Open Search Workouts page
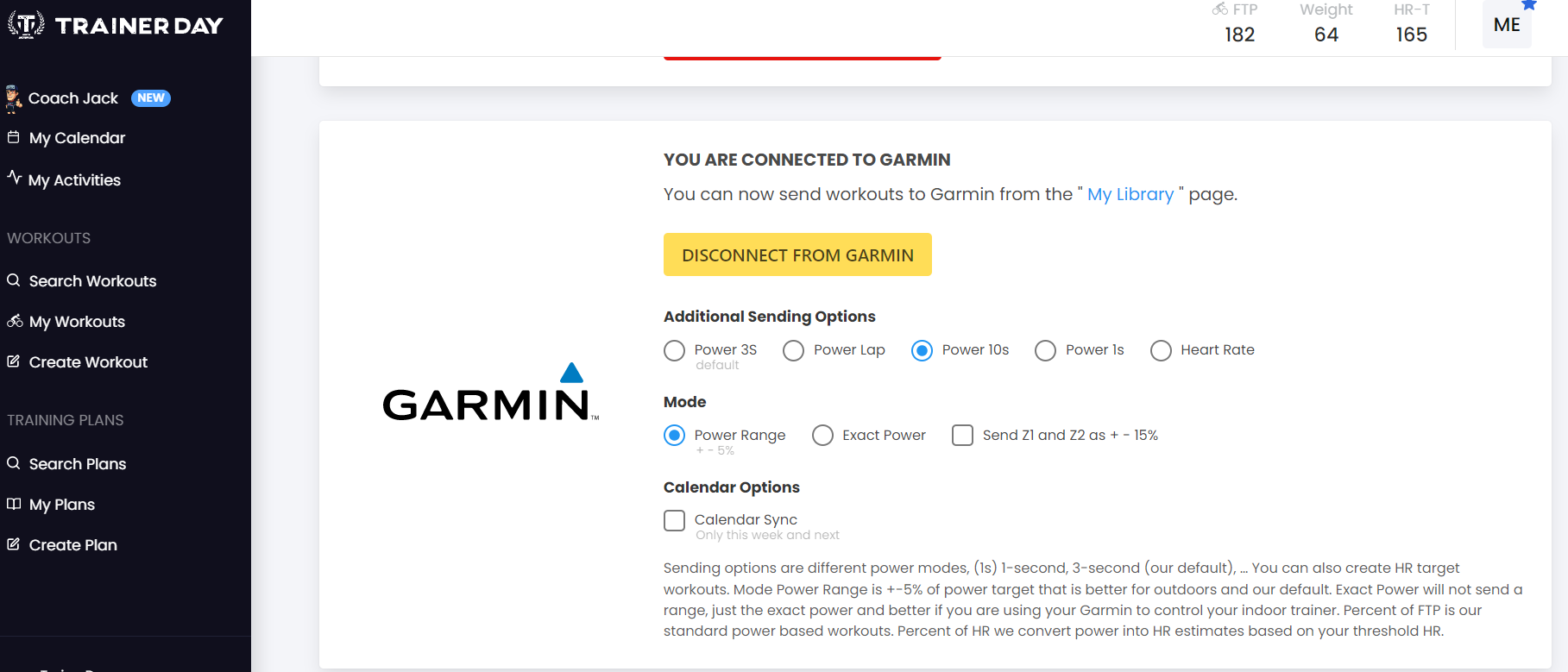The width and height of the screenshot is (1568, 672). 92,280
